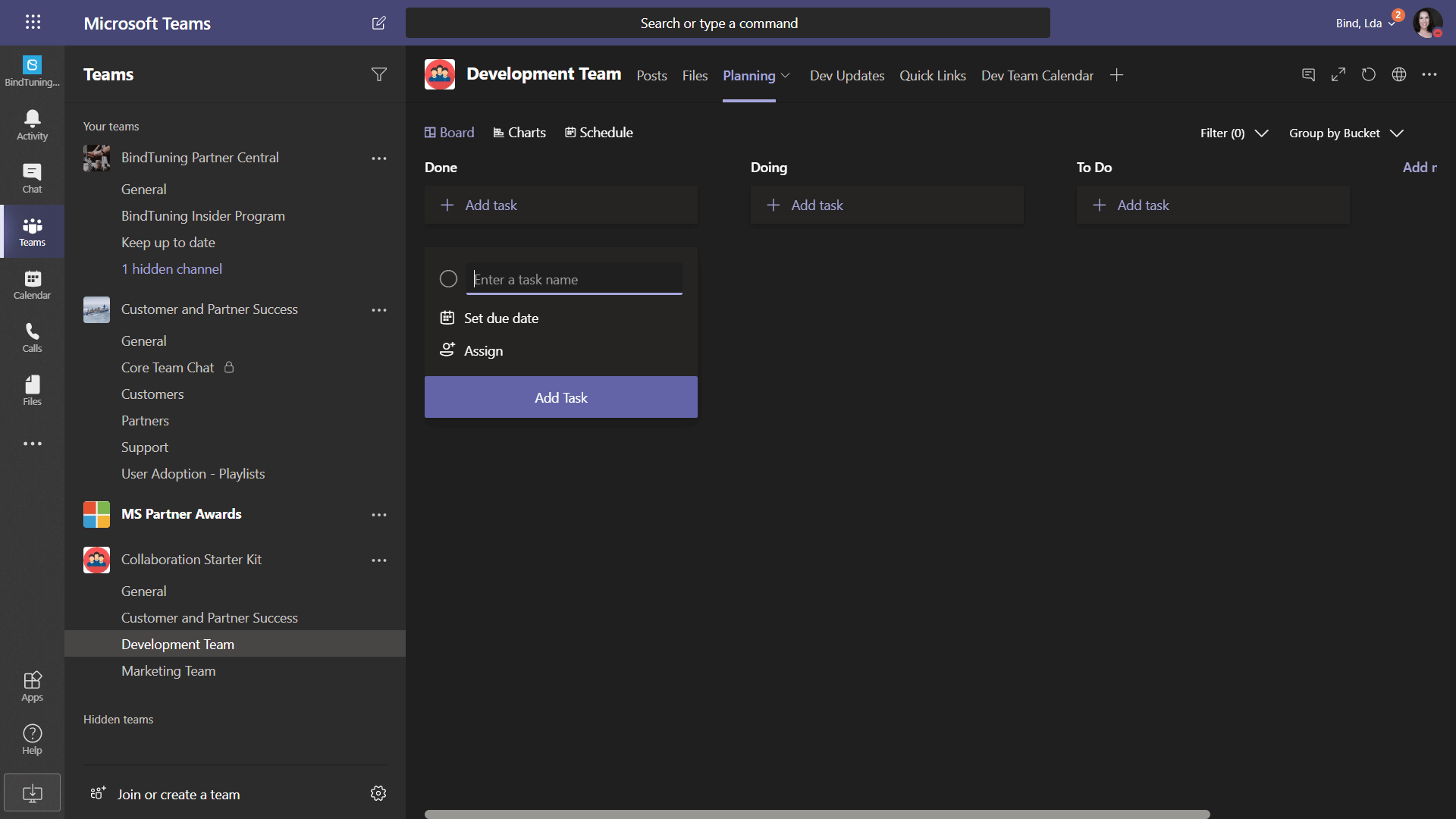This screenshot has height=819, width=1456.
Task: Open Keep up to date channel
Action: [168, 243]
